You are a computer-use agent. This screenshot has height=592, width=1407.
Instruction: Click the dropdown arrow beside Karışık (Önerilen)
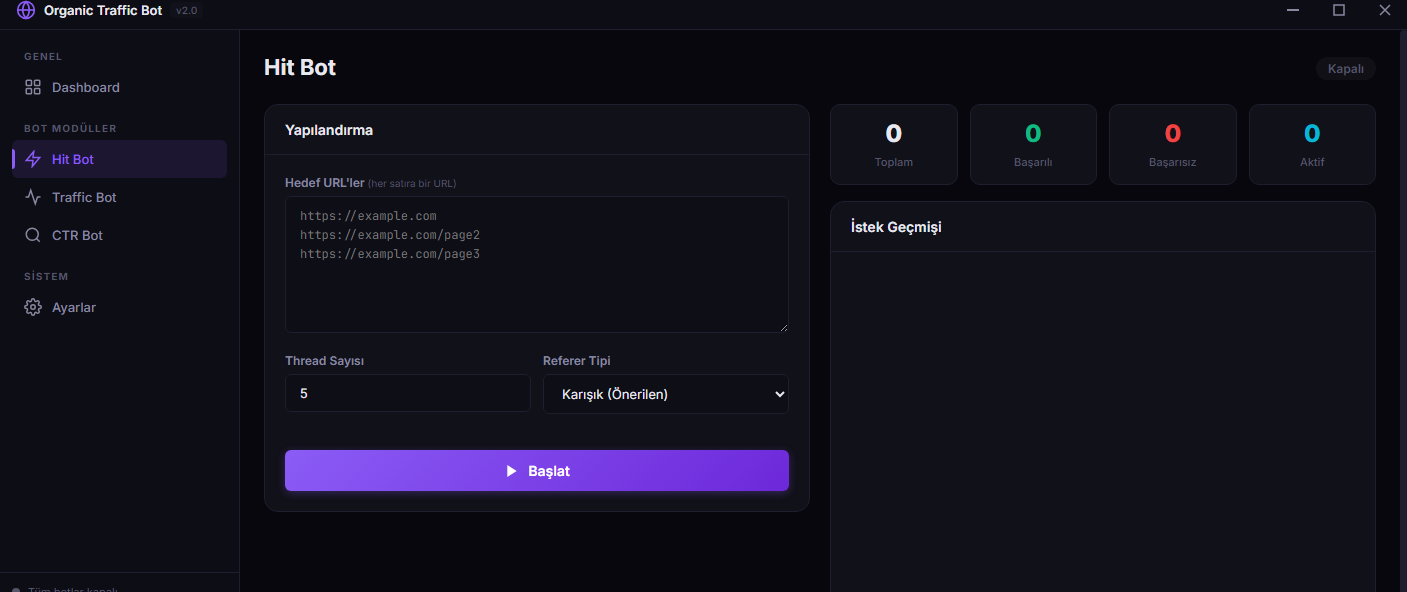[x=780, y=394]
